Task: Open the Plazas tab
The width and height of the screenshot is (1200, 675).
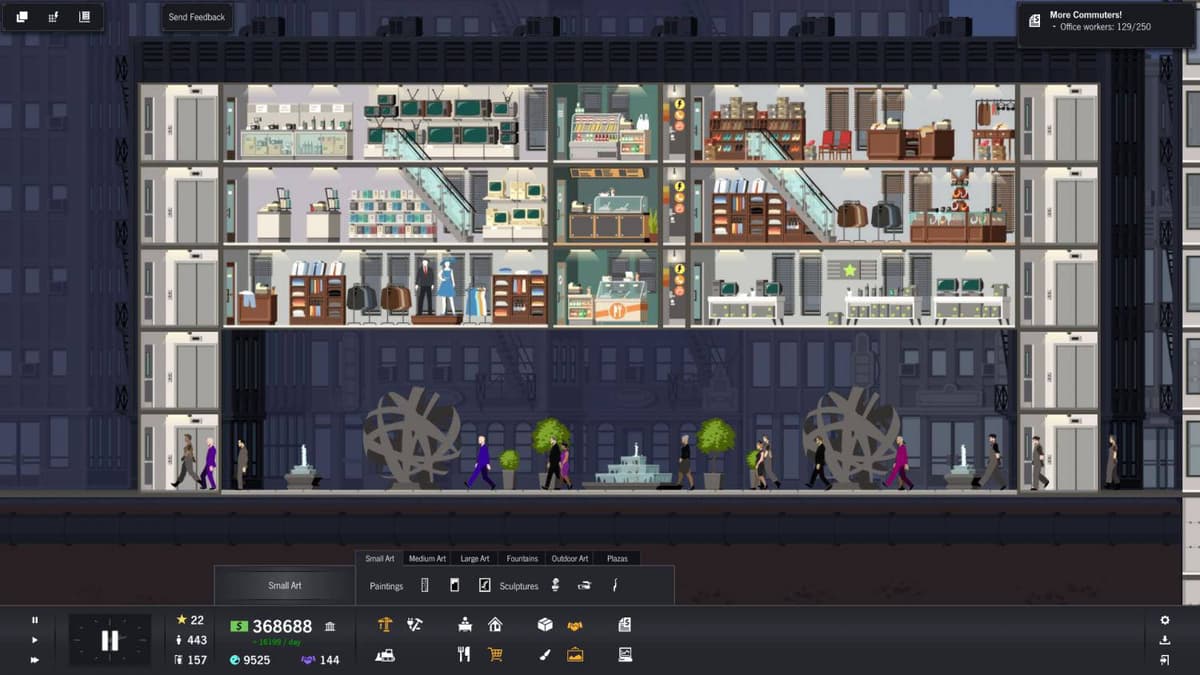Action: tap(617, 558)
